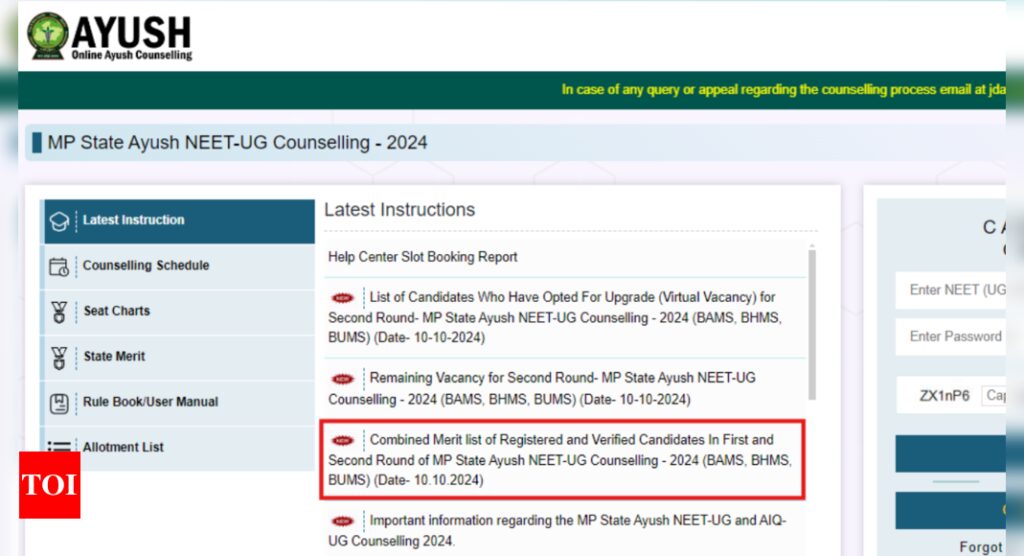Click the Latest Instructions panel heading

pyautogui.click(x=400, y=210)
